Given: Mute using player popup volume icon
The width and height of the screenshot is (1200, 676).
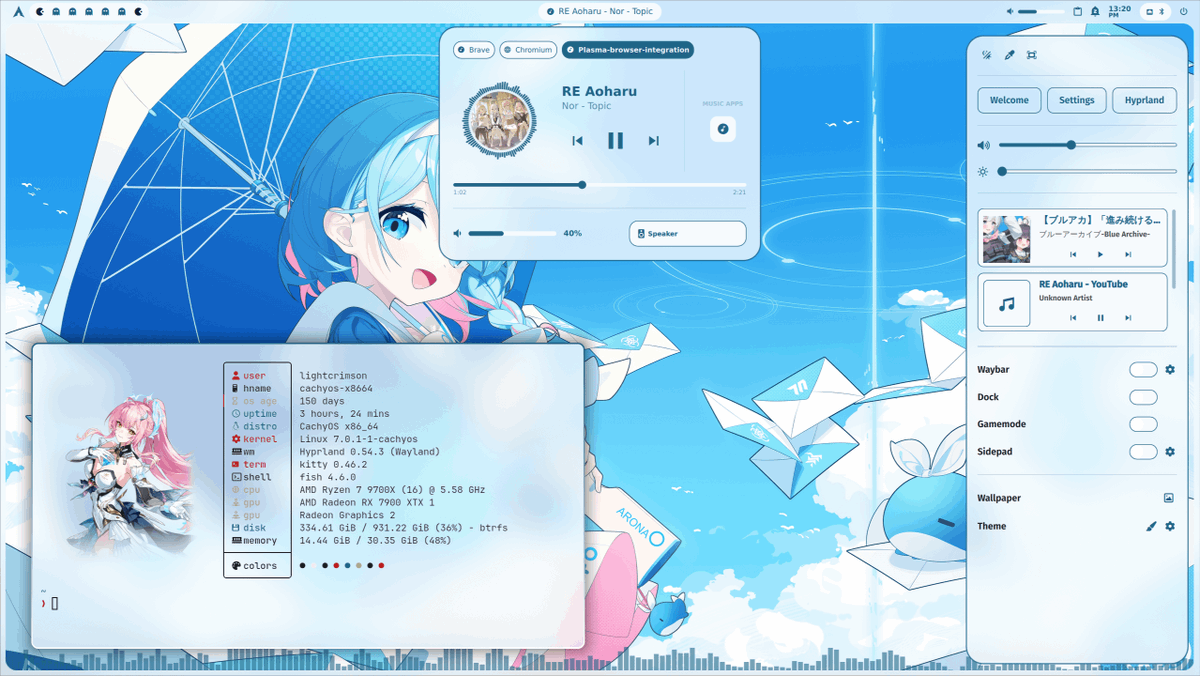Looking at the screenshot, I should point(457,233).
